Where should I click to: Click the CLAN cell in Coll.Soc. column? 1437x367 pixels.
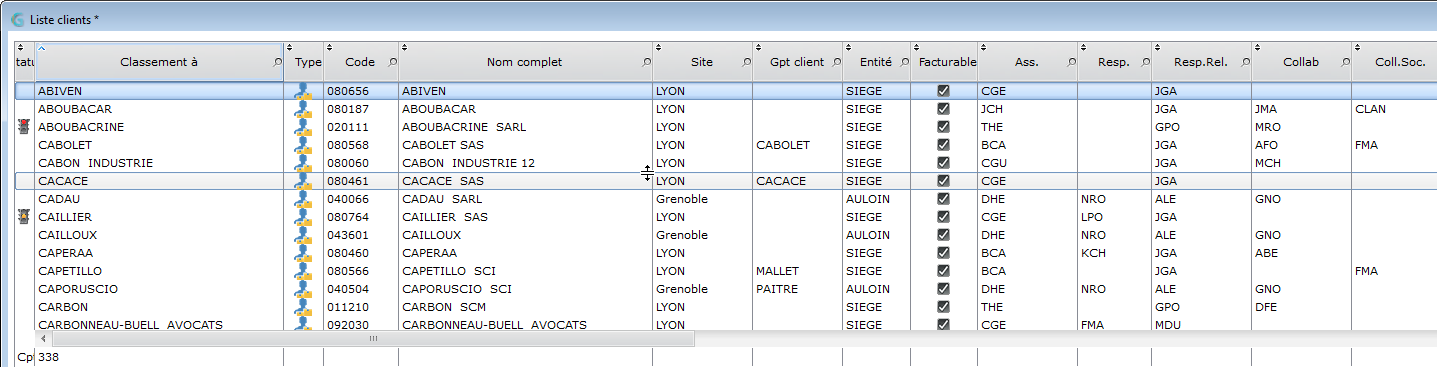pyautogui.click(x=1393, y=109)
